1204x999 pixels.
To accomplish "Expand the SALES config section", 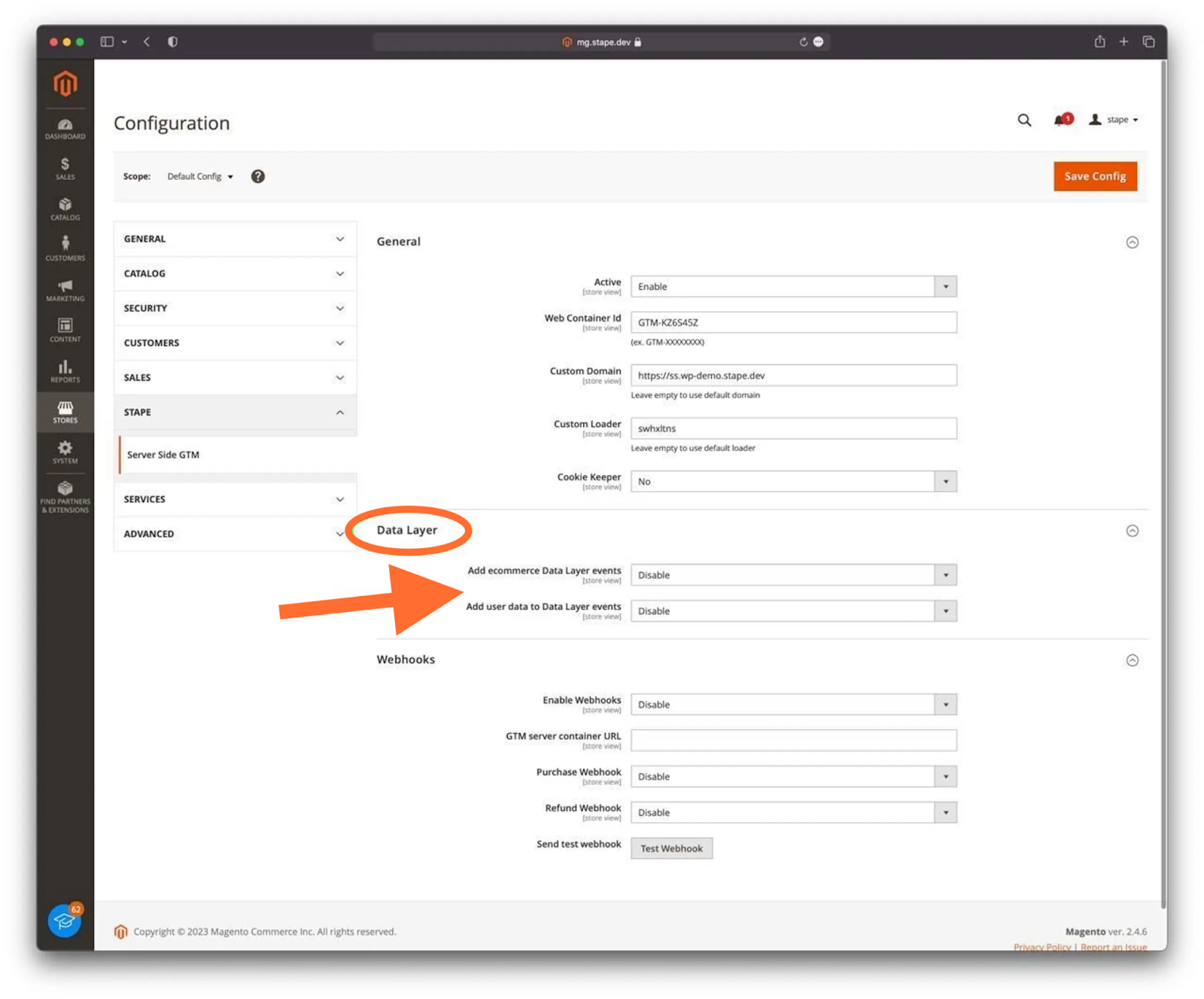I will pos(236,377).
